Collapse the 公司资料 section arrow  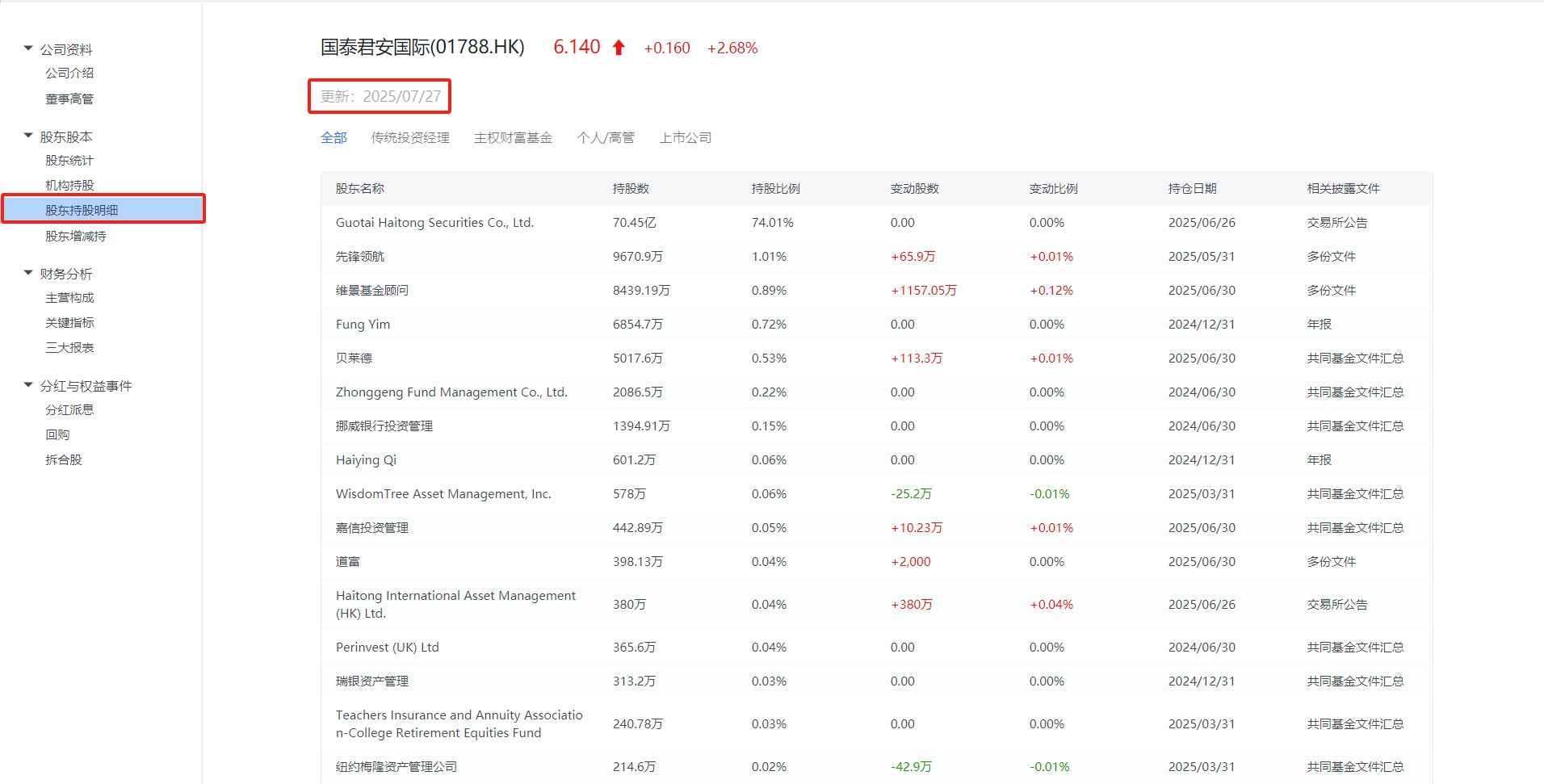28,48
